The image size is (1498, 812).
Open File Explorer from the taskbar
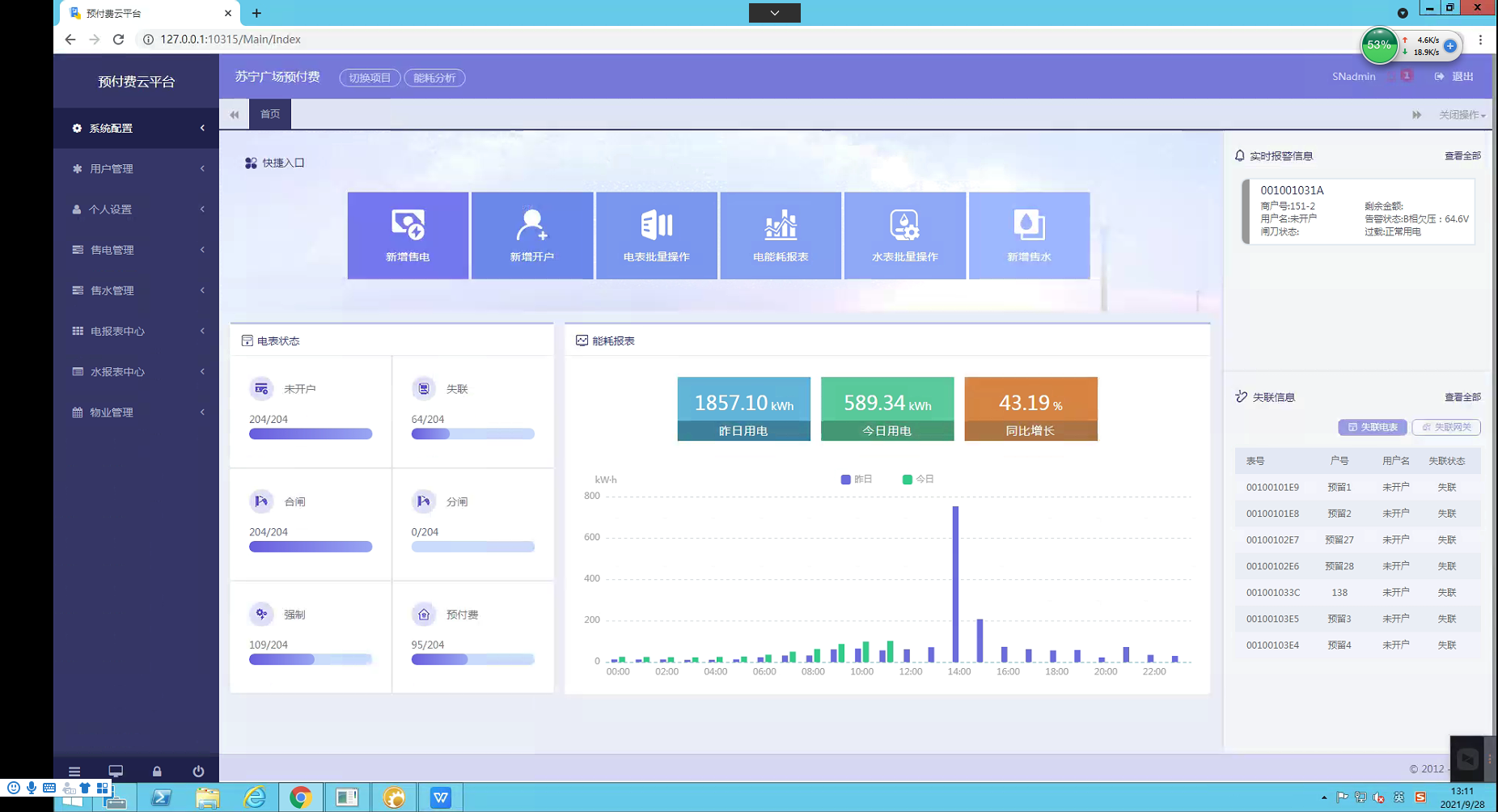click(208, 797)
